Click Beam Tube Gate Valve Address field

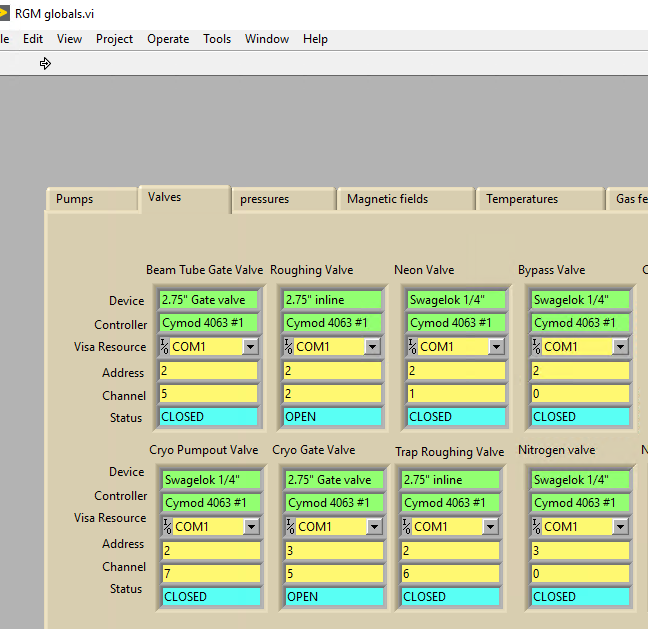tap(208, 371)
